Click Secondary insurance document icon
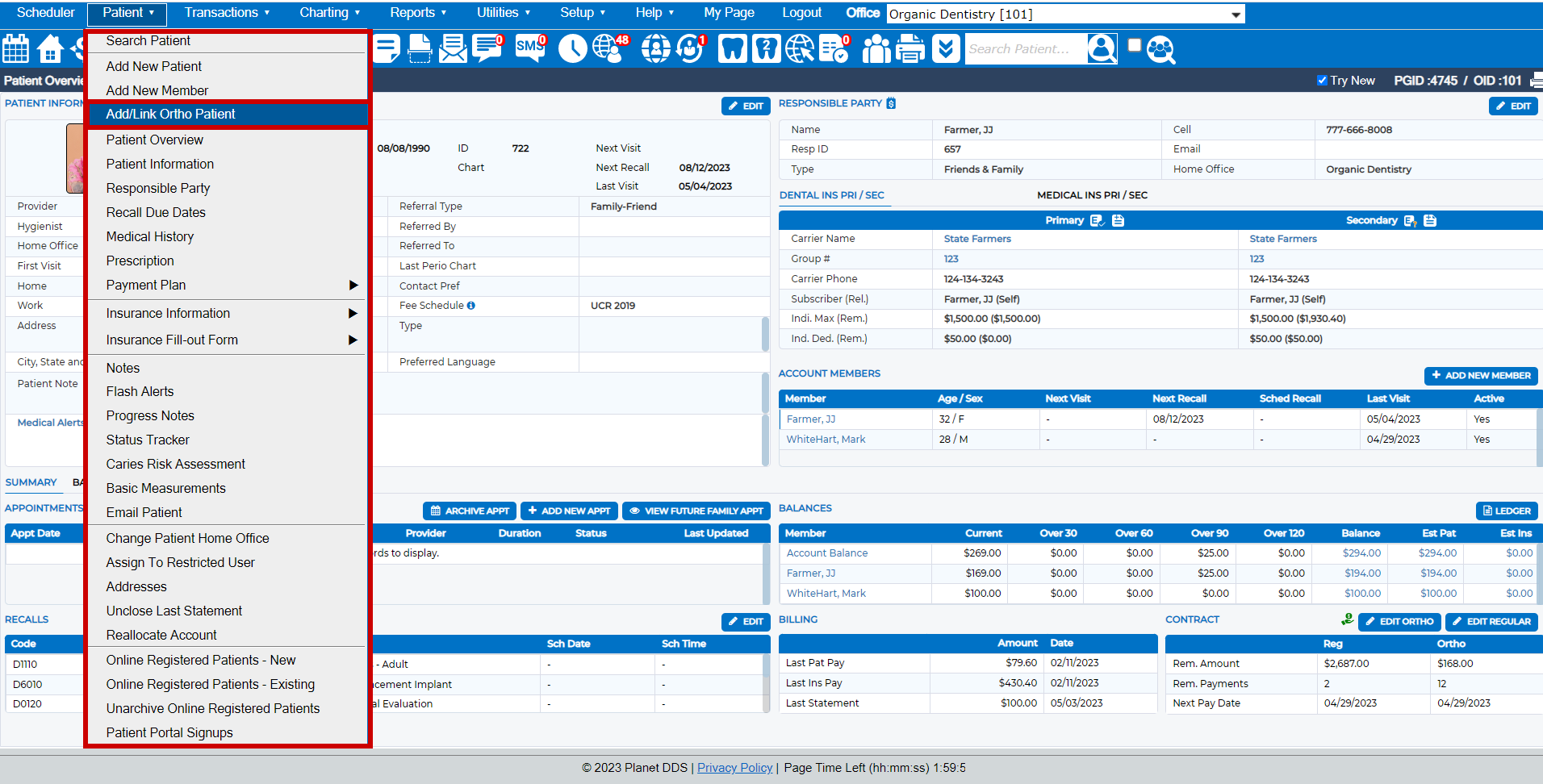Viewport: 1543px width, 784px height. (x=1430, y=220)
